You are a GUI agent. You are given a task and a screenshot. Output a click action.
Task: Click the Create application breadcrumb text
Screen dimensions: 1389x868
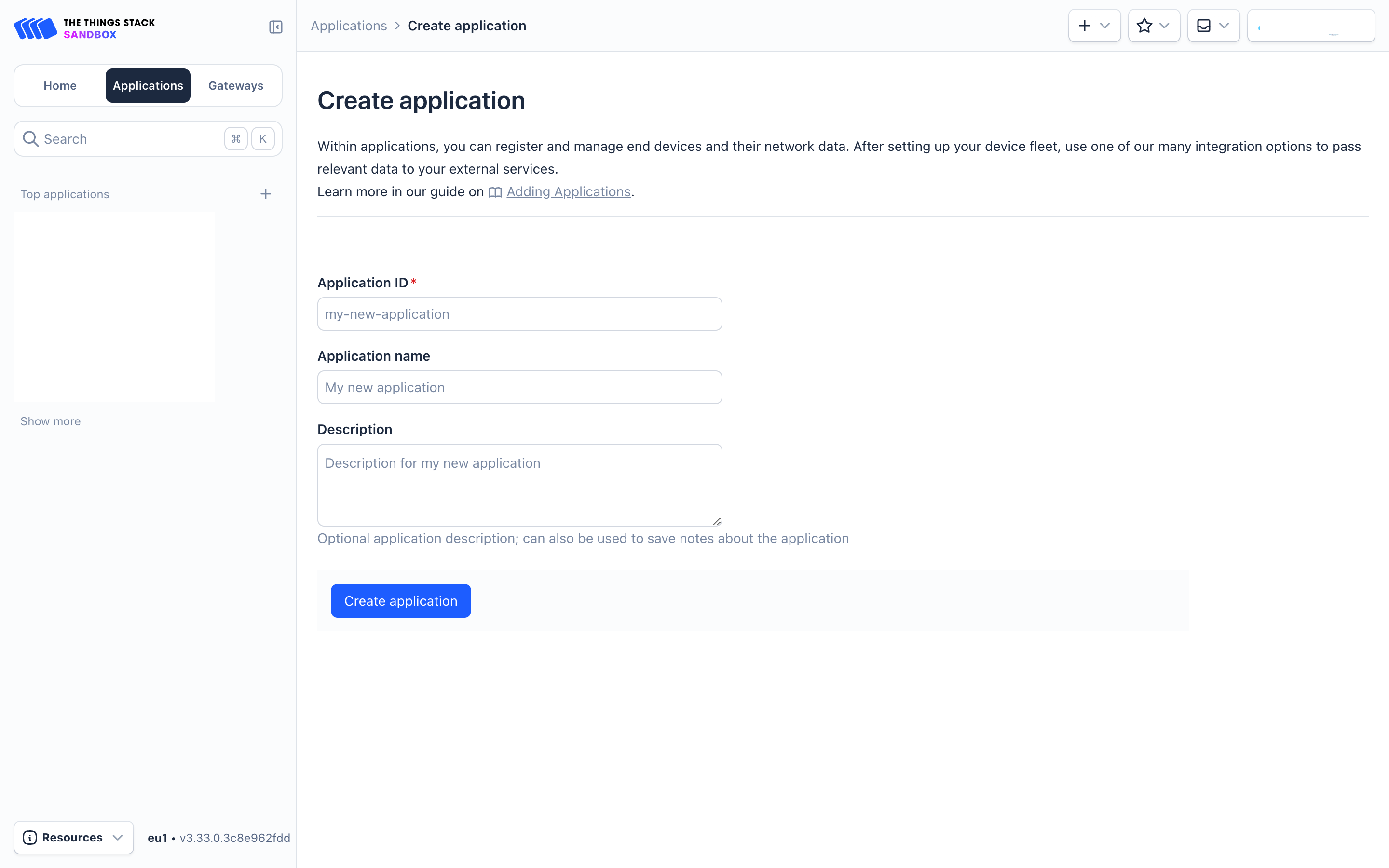pos(467,26)
